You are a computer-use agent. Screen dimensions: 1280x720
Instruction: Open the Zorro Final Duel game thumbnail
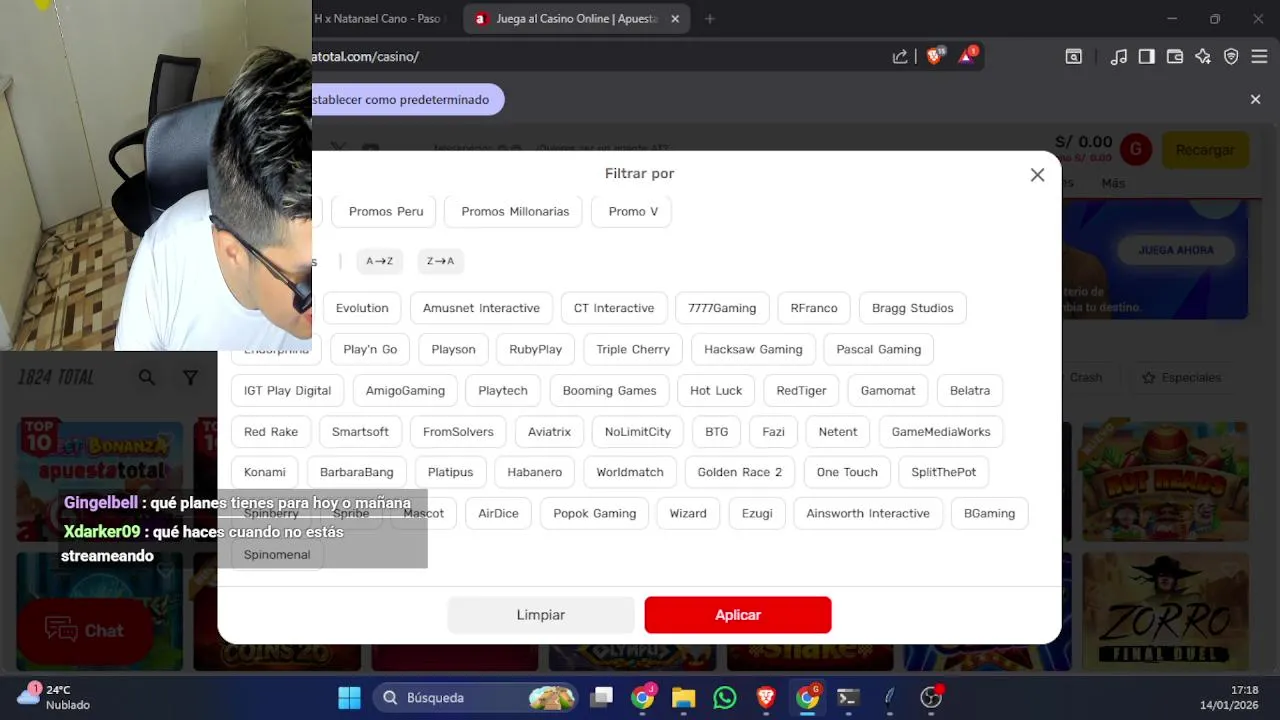(1165, 610)
